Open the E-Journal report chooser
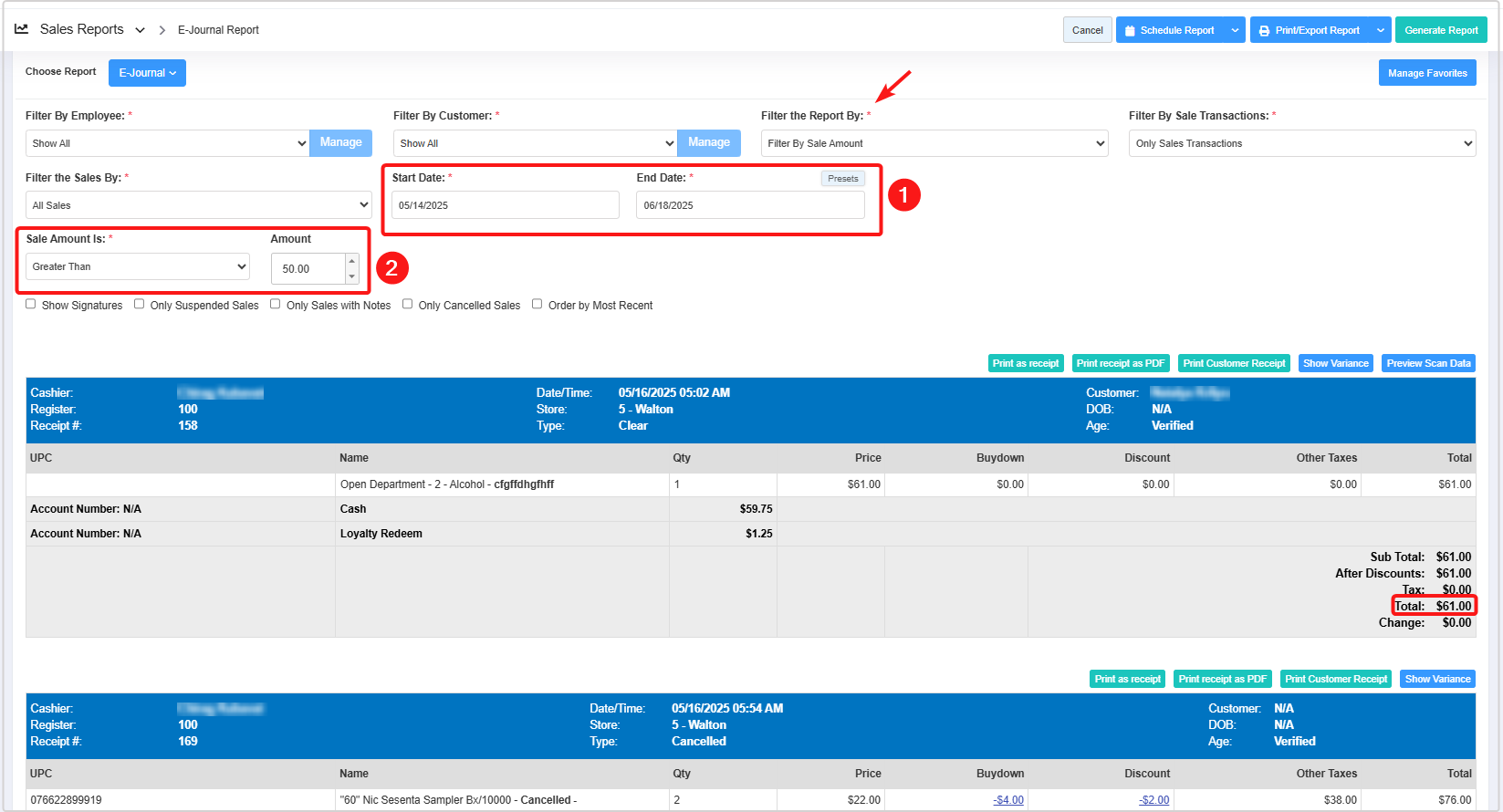This screenshot has height=812, width=1503. [147, 73]
